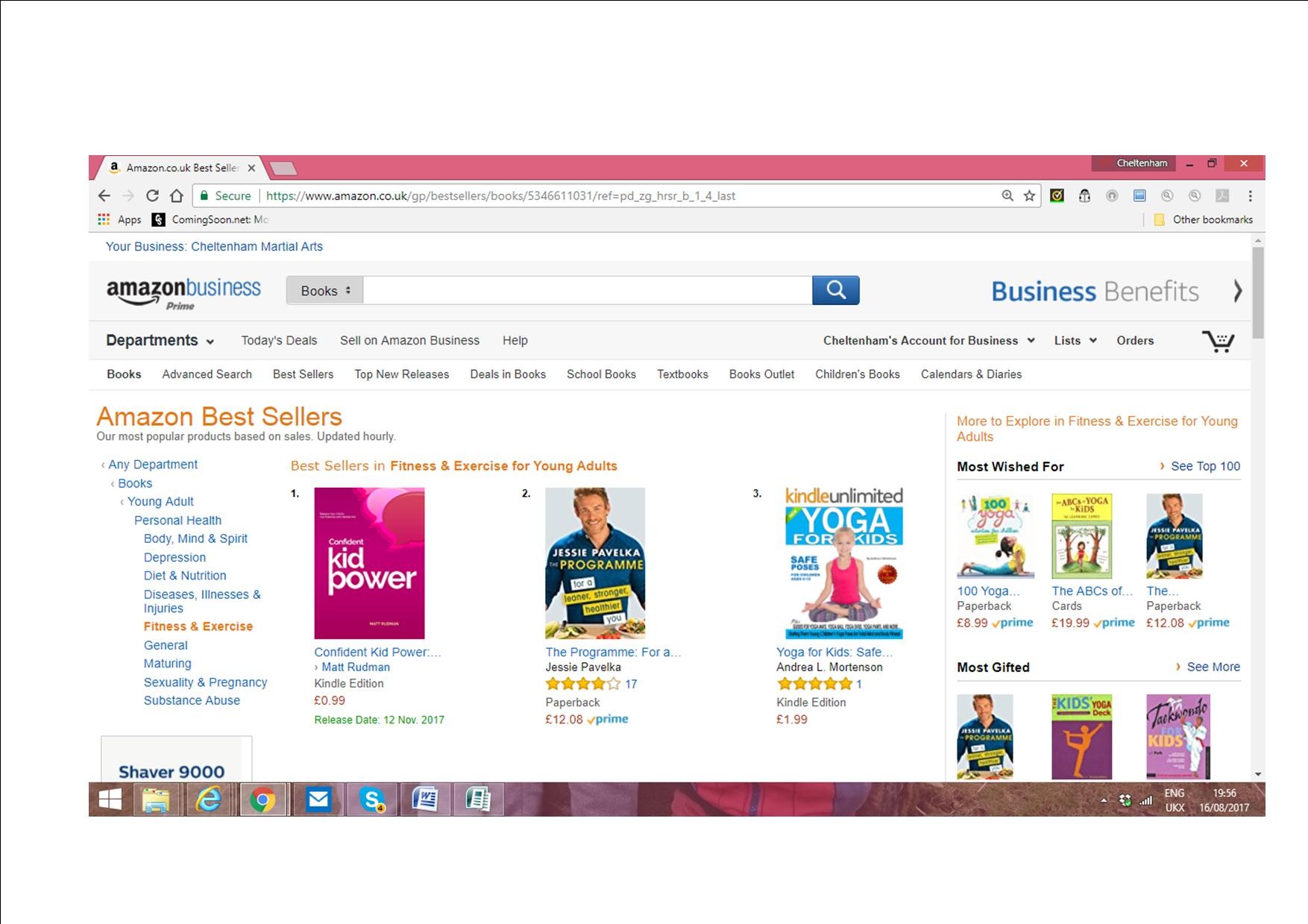Click the Amazon search magnifier button
This screenshot has height=924, width=1308.
(x=836, y=290)
